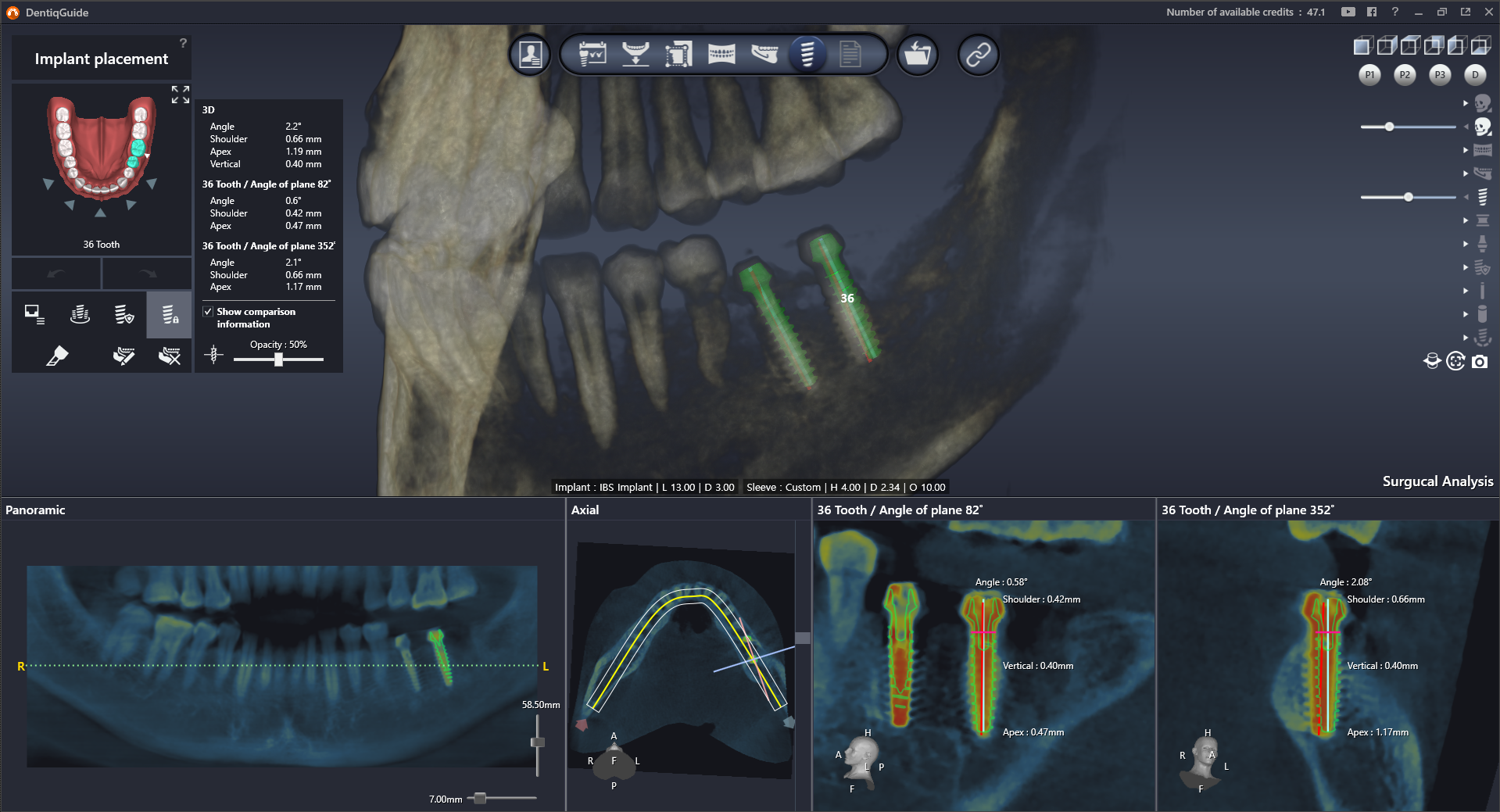Screen dimensions: 1500x812
Task: Adjust the Opacity 50% slider handle
Action: click(x=279, y=359)
